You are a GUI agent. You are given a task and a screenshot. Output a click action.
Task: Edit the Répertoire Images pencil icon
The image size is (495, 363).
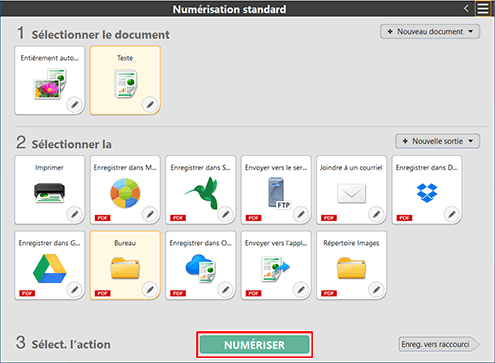tap(376, 289)
